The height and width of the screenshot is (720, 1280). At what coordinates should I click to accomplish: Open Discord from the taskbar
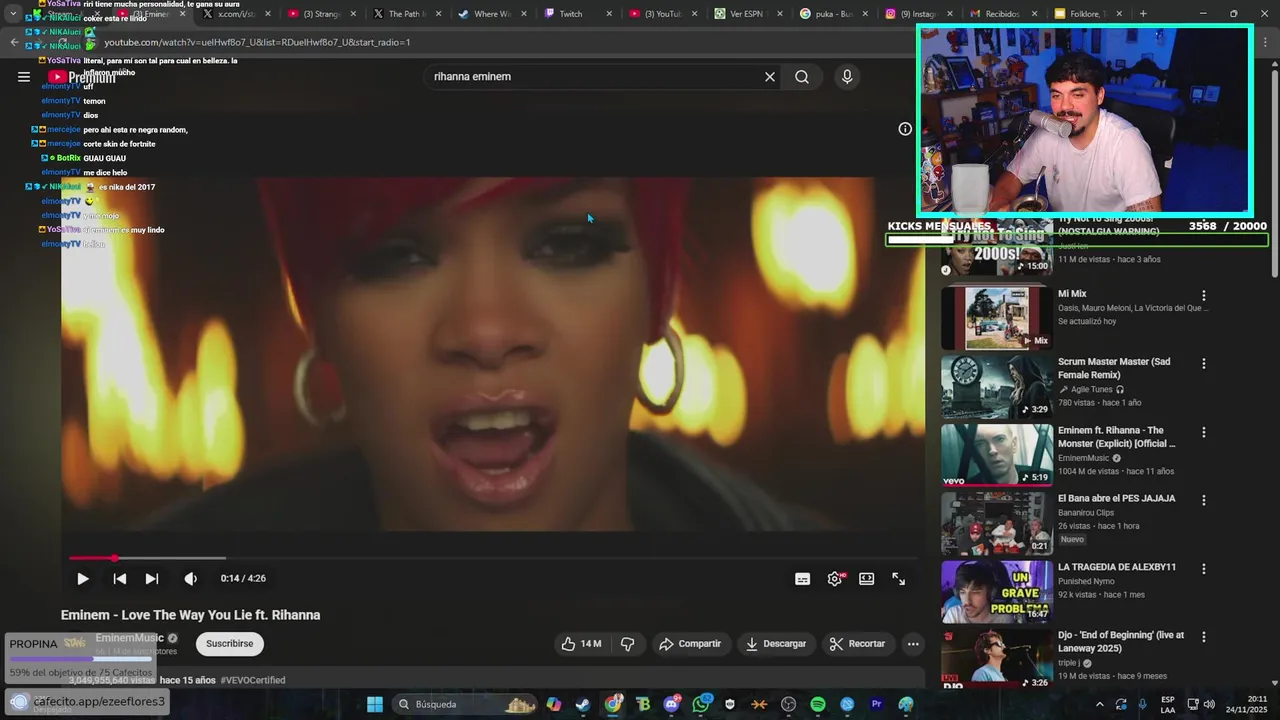671,704
